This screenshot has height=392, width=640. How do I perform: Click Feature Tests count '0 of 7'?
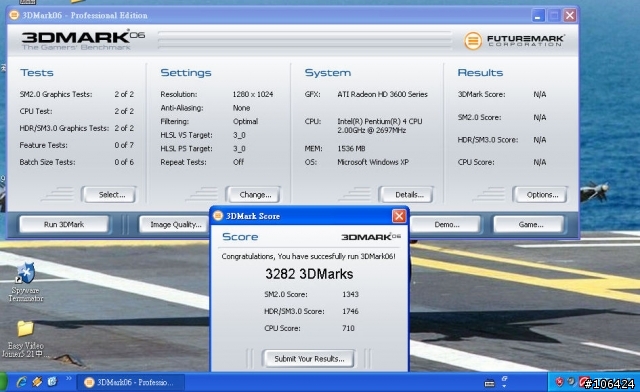[124, 145]
